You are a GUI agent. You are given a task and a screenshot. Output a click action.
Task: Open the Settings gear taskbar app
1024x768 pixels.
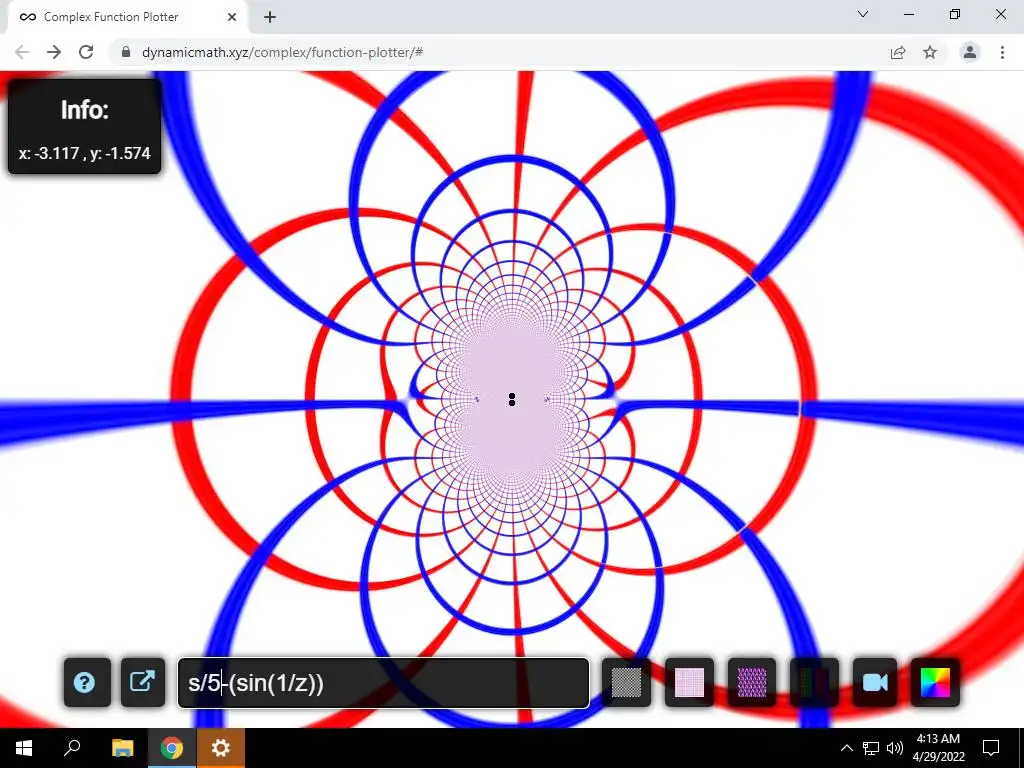[x=221, y=748]
